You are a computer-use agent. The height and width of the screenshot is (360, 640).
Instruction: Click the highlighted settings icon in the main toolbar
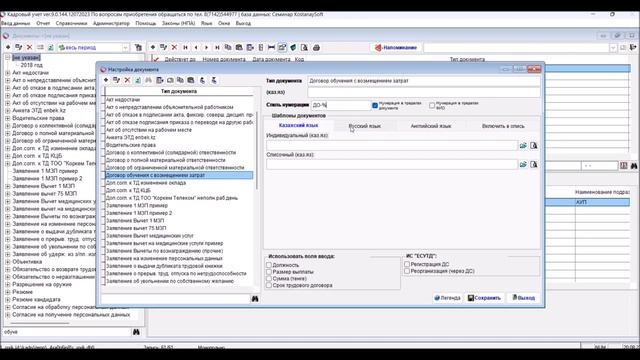[282, 47]
